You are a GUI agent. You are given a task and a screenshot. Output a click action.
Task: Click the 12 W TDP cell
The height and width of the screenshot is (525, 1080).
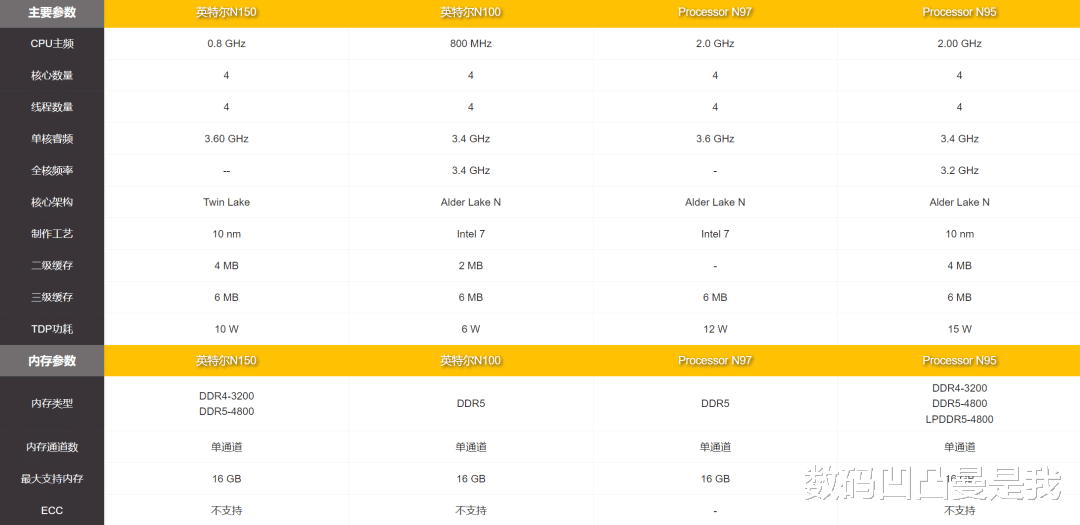click(x=715, y=329)
